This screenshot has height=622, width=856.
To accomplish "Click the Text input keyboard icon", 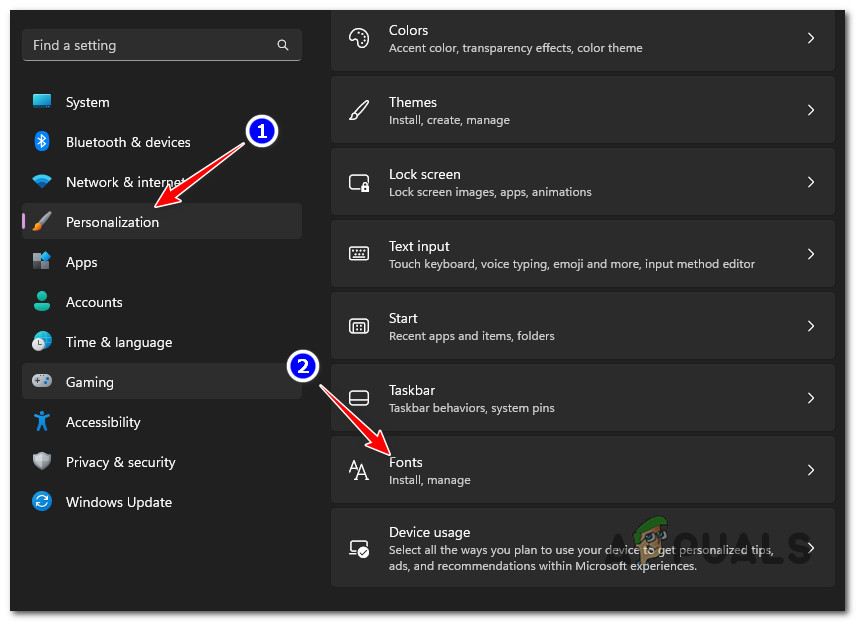I will pos(359,253).
